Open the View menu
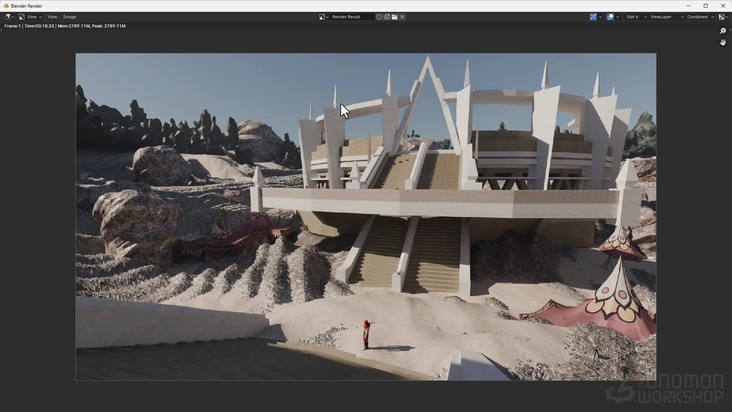Viewport: 732px width, 412px height. (52, 17)
